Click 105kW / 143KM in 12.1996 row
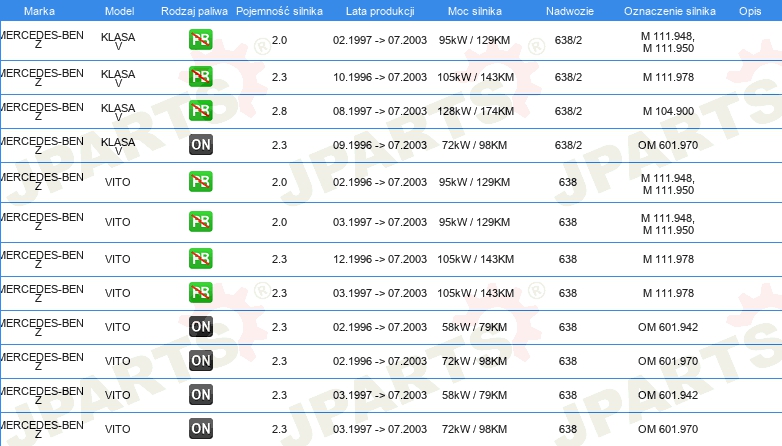The width and height of the screenshot is (782, 446). click(475, 259)
